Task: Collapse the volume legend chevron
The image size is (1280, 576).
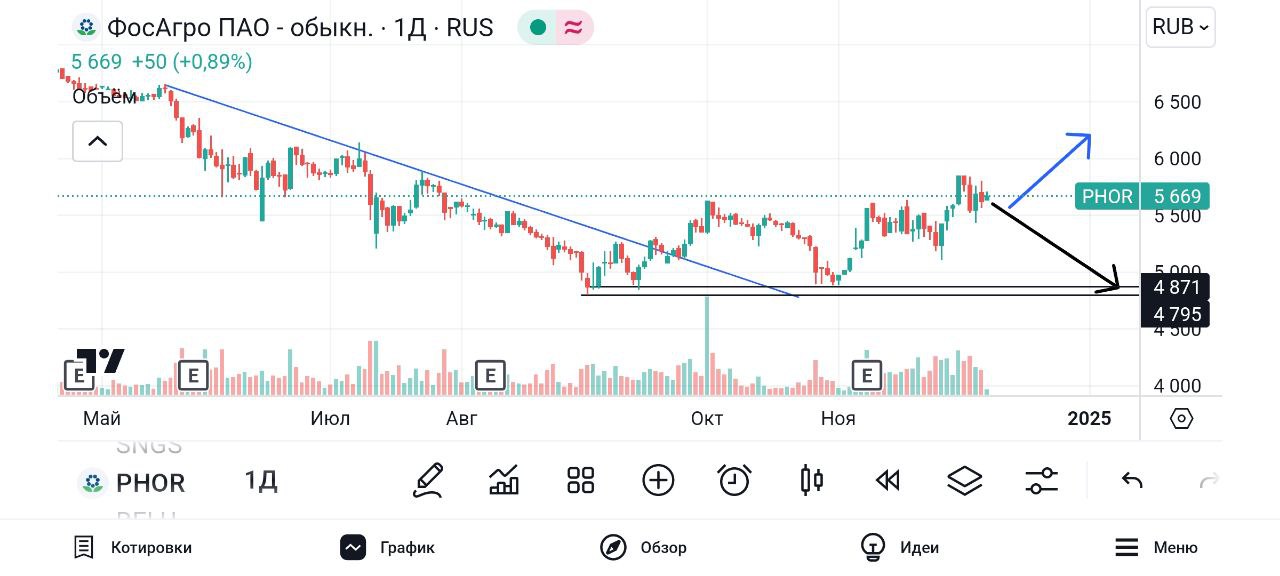Action: click(x=97, y=141)
